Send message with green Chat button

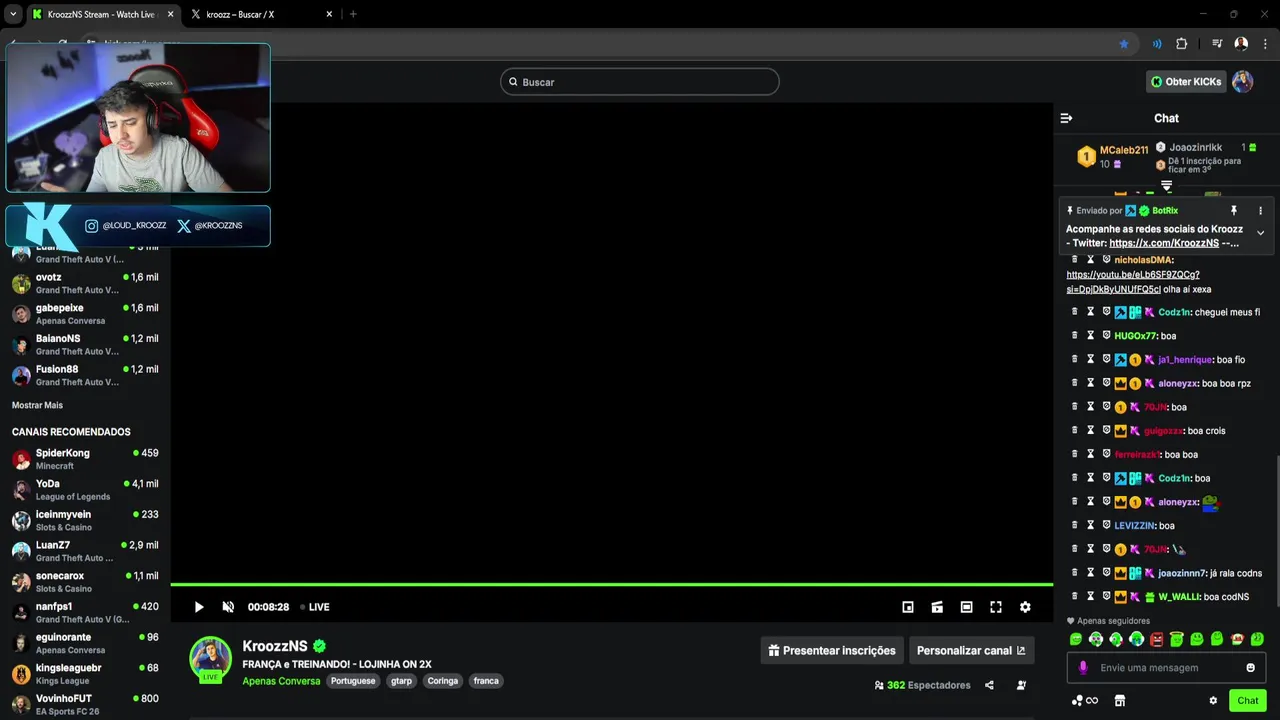pyautogui.click(x=1247, y=701)
